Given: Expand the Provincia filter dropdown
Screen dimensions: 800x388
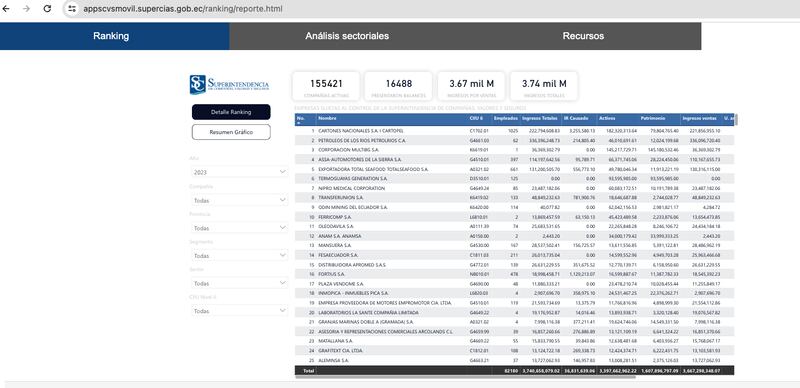Looking at the screenshot, I should (x=239, y=228).
